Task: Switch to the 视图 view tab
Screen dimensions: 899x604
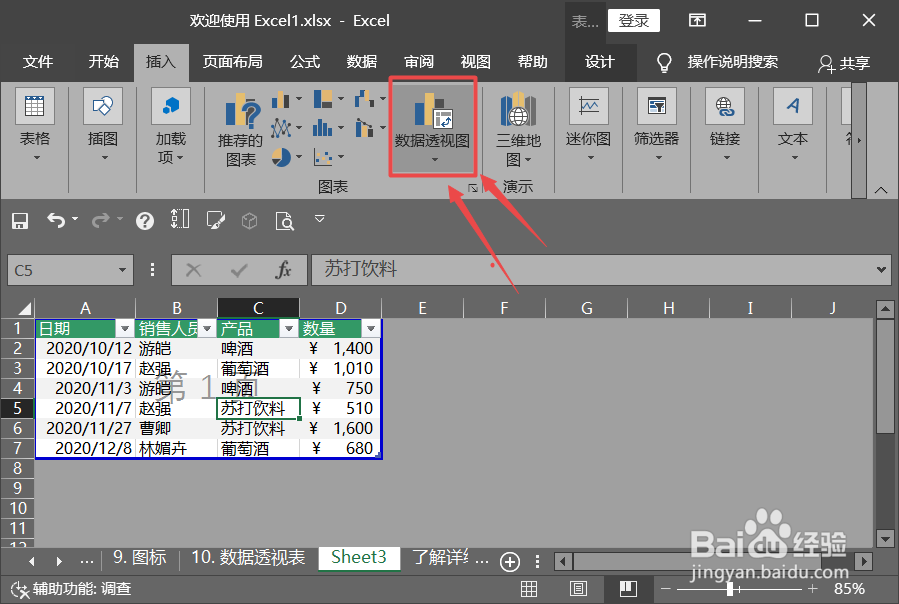Action: tap(476, 62)
